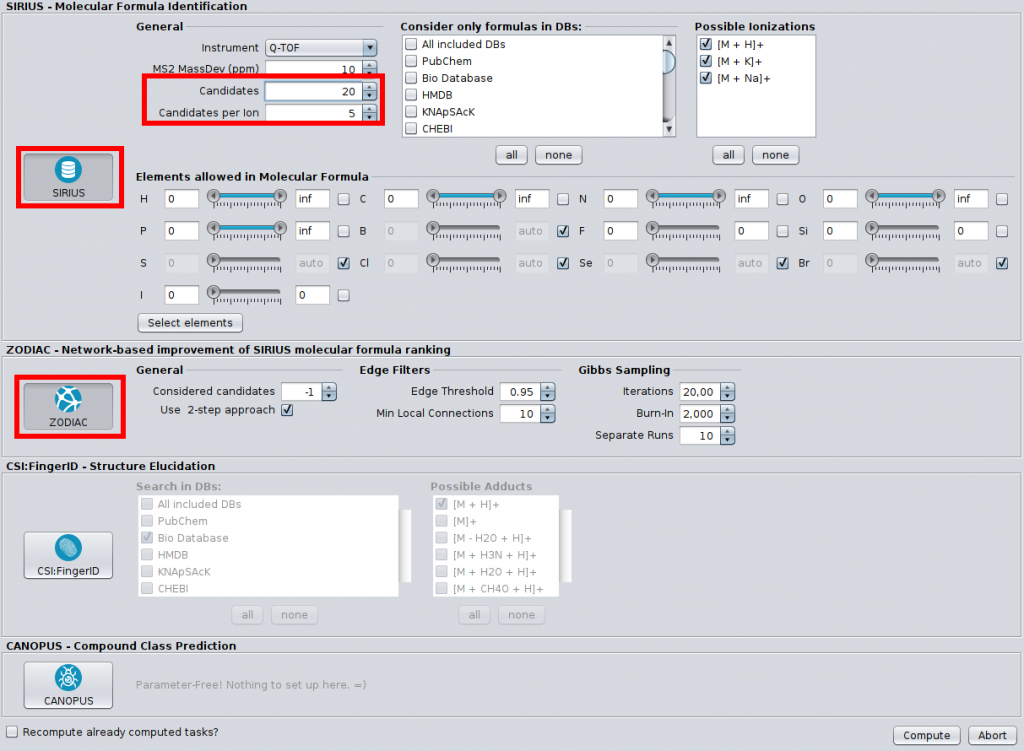Uncheck the [M + H]+ ionization

point(706,44)
